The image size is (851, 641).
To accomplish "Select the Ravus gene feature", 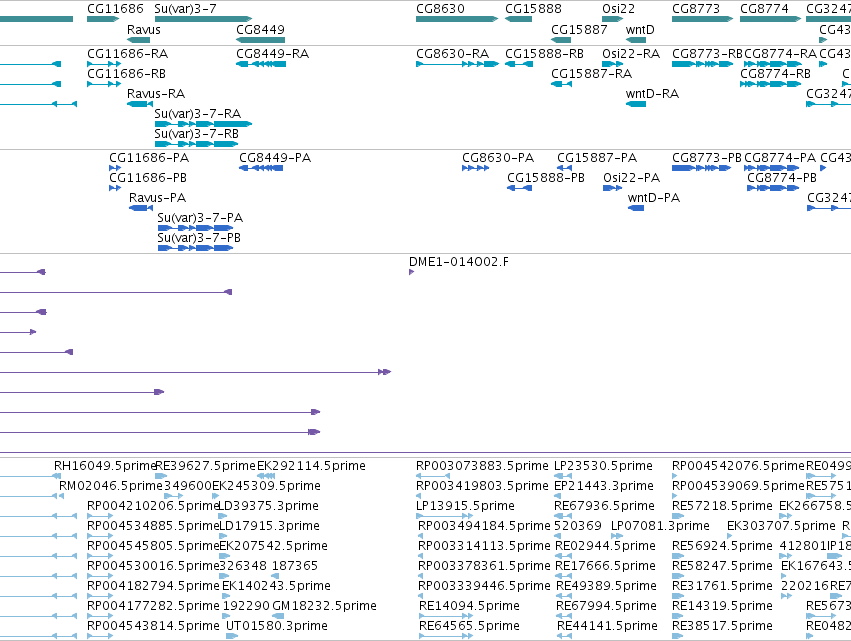I will 138,40.
